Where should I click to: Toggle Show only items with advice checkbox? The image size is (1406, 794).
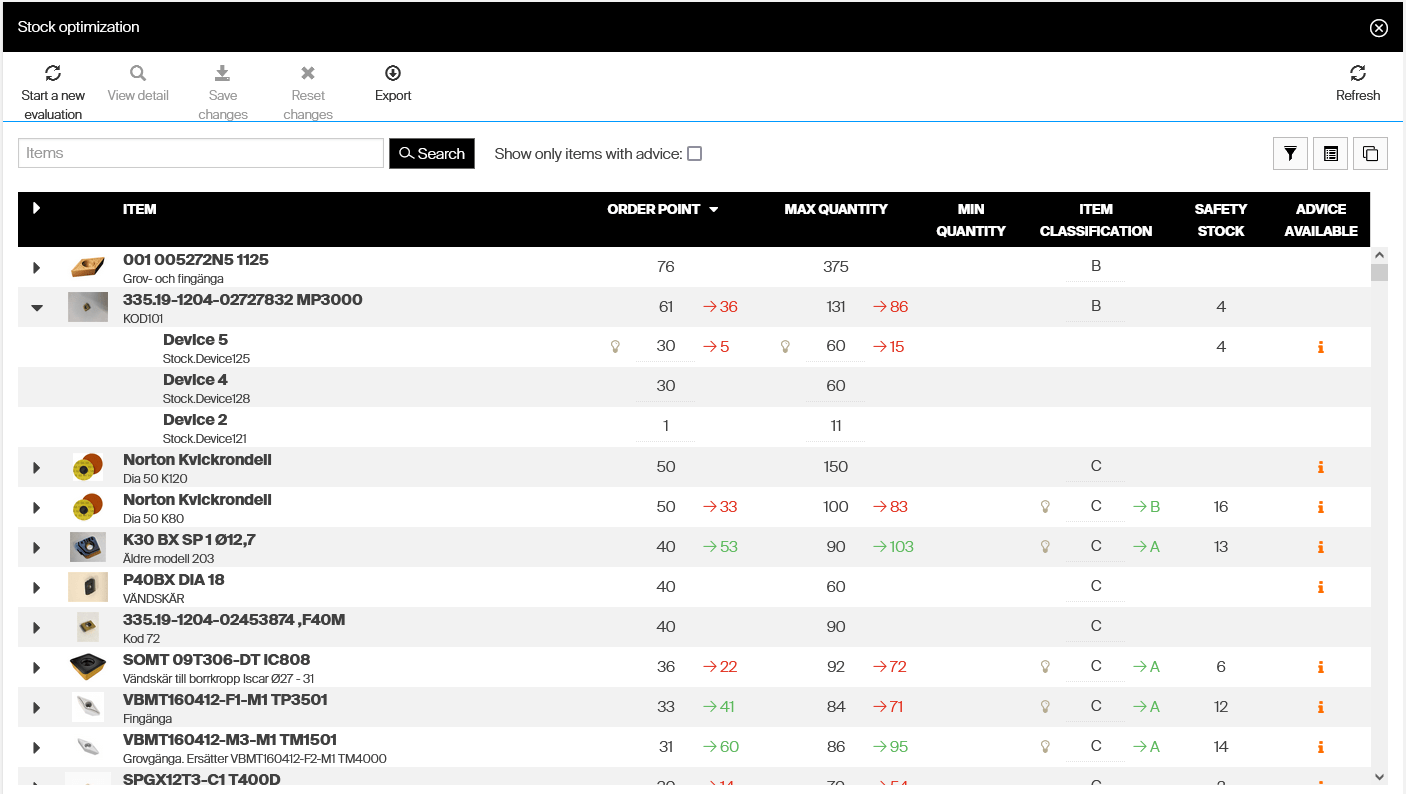tap(694, 154)
